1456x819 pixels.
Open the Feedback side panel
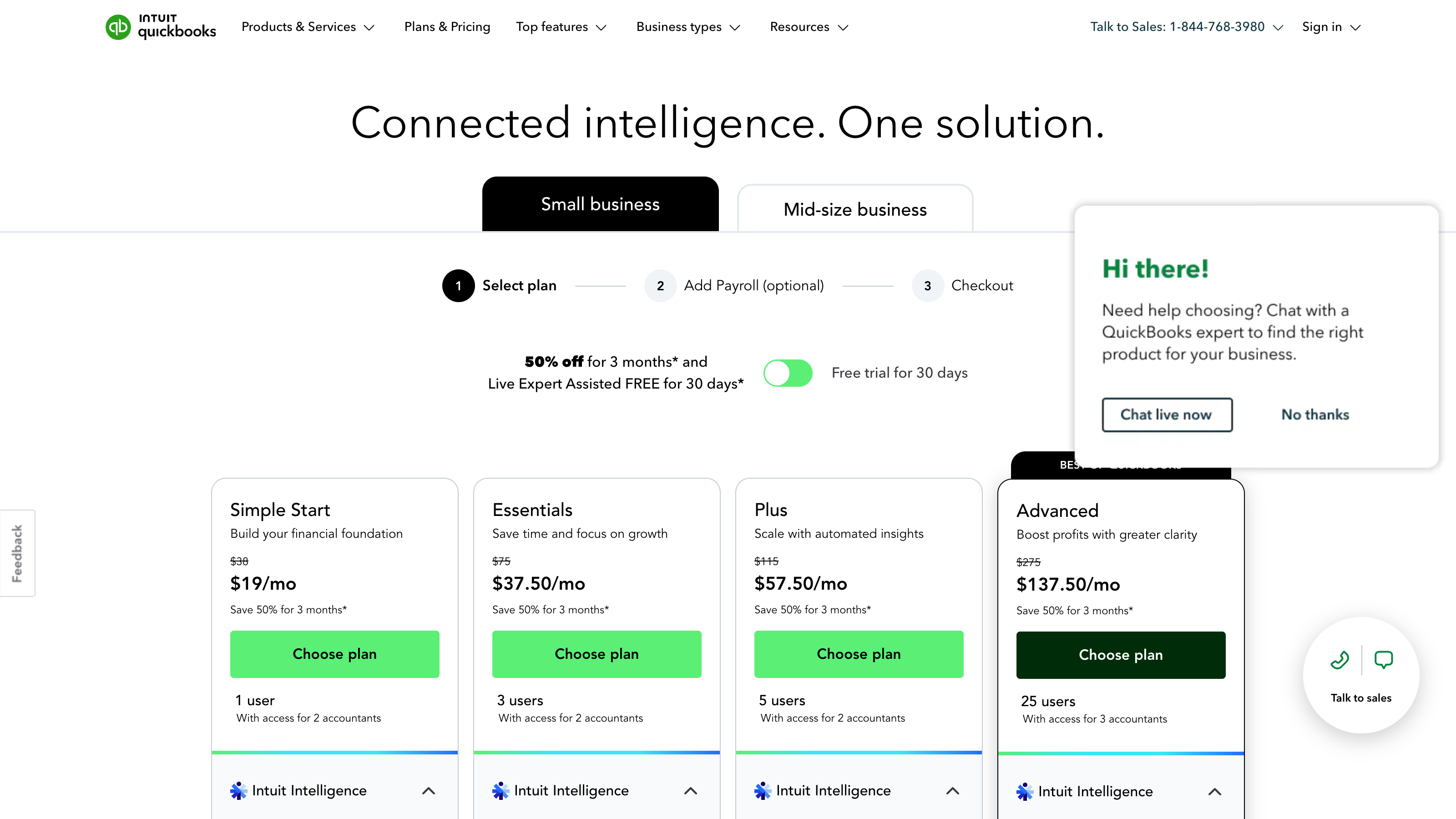coord(18,553)
